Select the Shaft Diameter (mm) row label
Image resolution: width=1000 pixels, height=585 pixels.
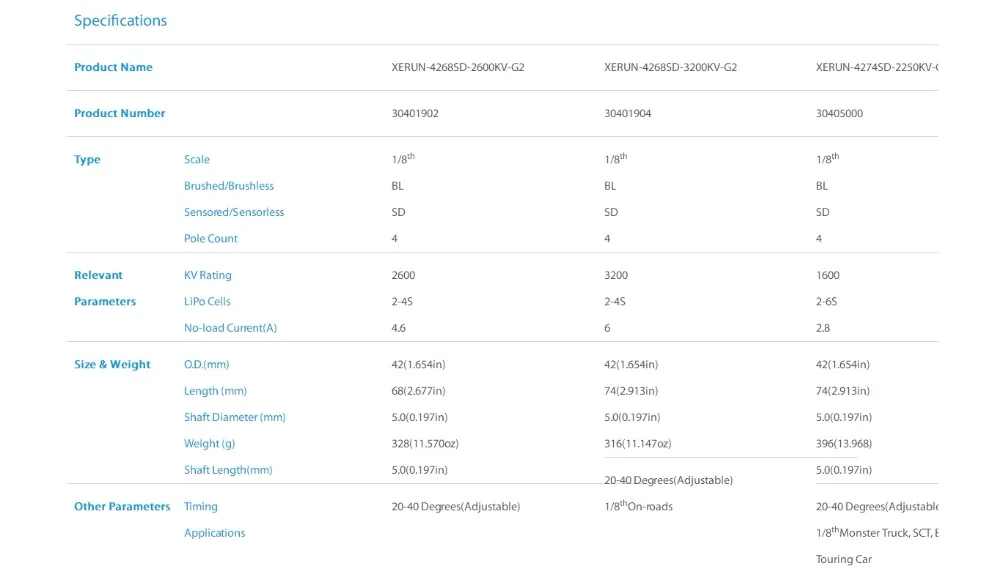tap(235, 417)
